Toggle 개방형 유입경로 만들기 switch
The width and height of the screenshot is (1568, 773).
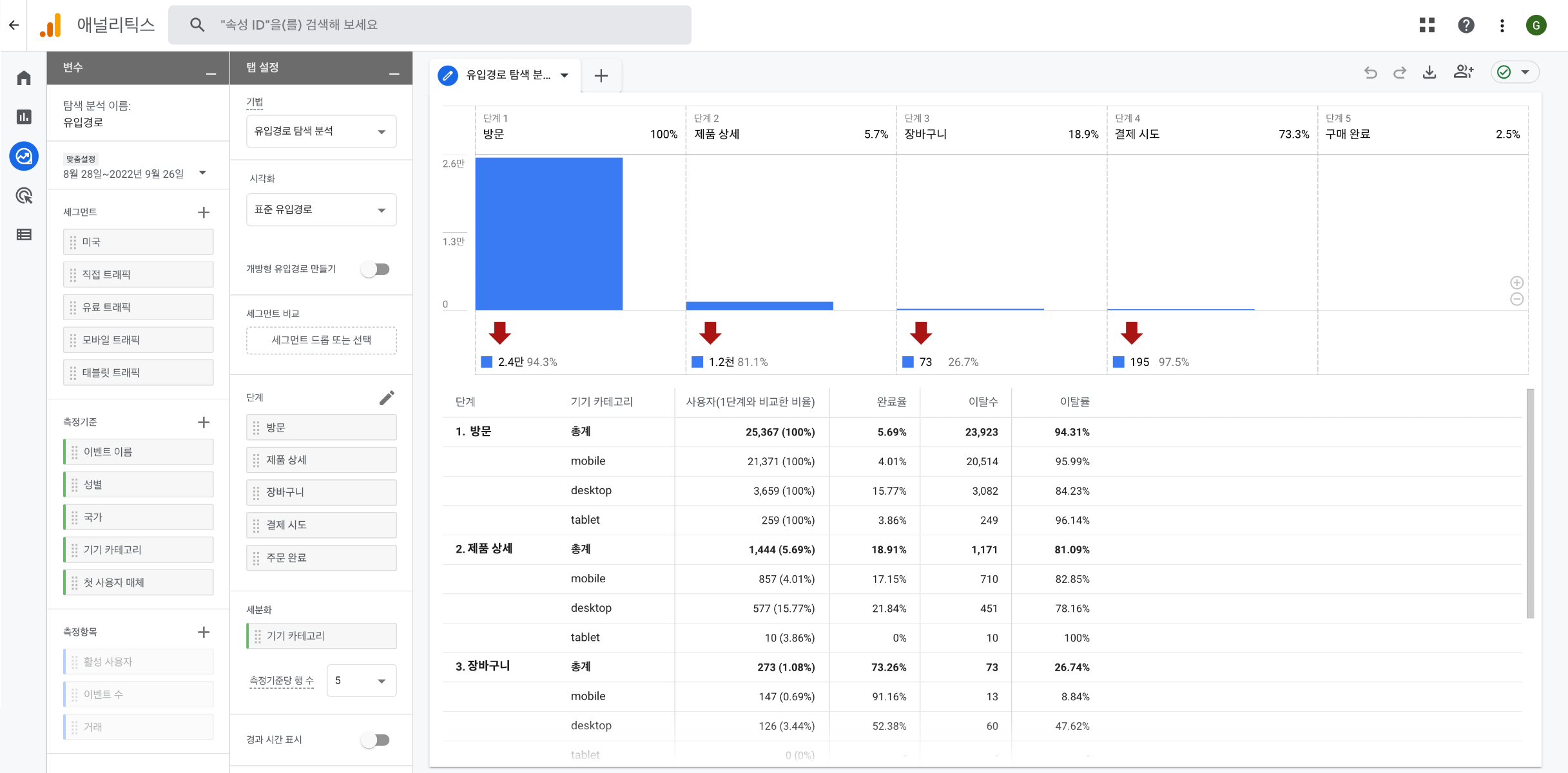point(376,269)
